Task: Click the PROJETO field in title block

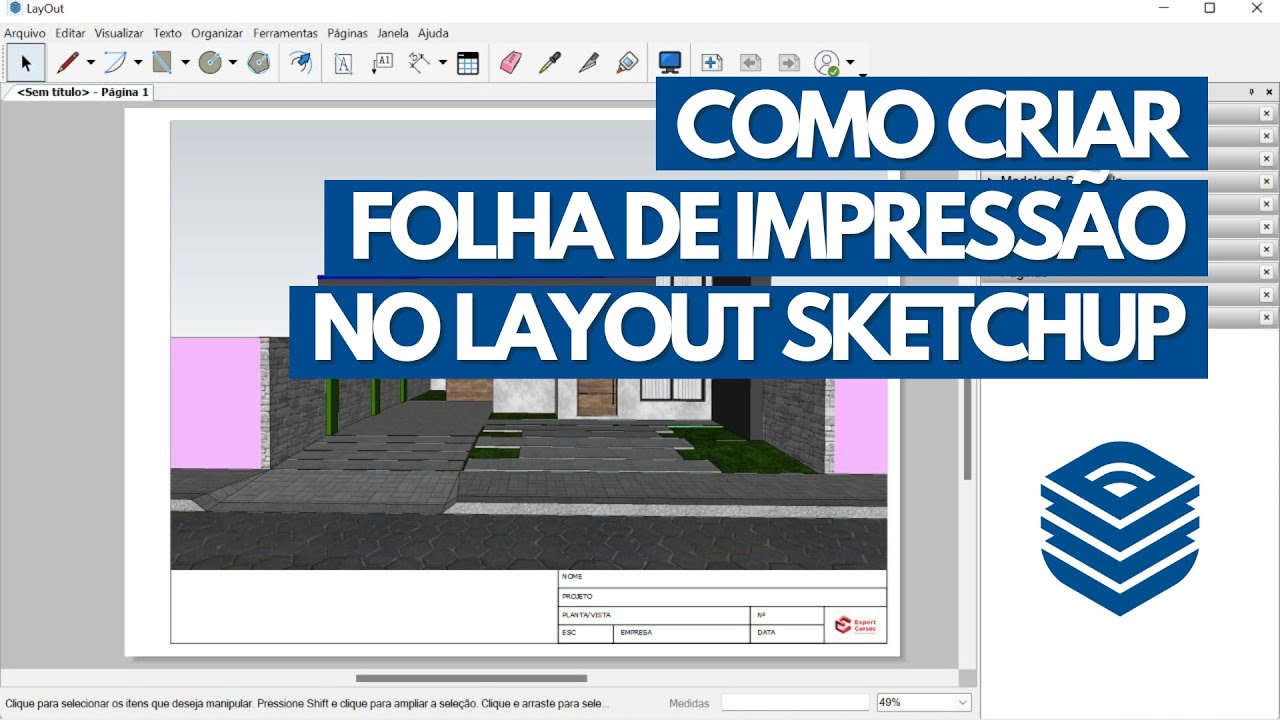Action: tap(722, 596)
